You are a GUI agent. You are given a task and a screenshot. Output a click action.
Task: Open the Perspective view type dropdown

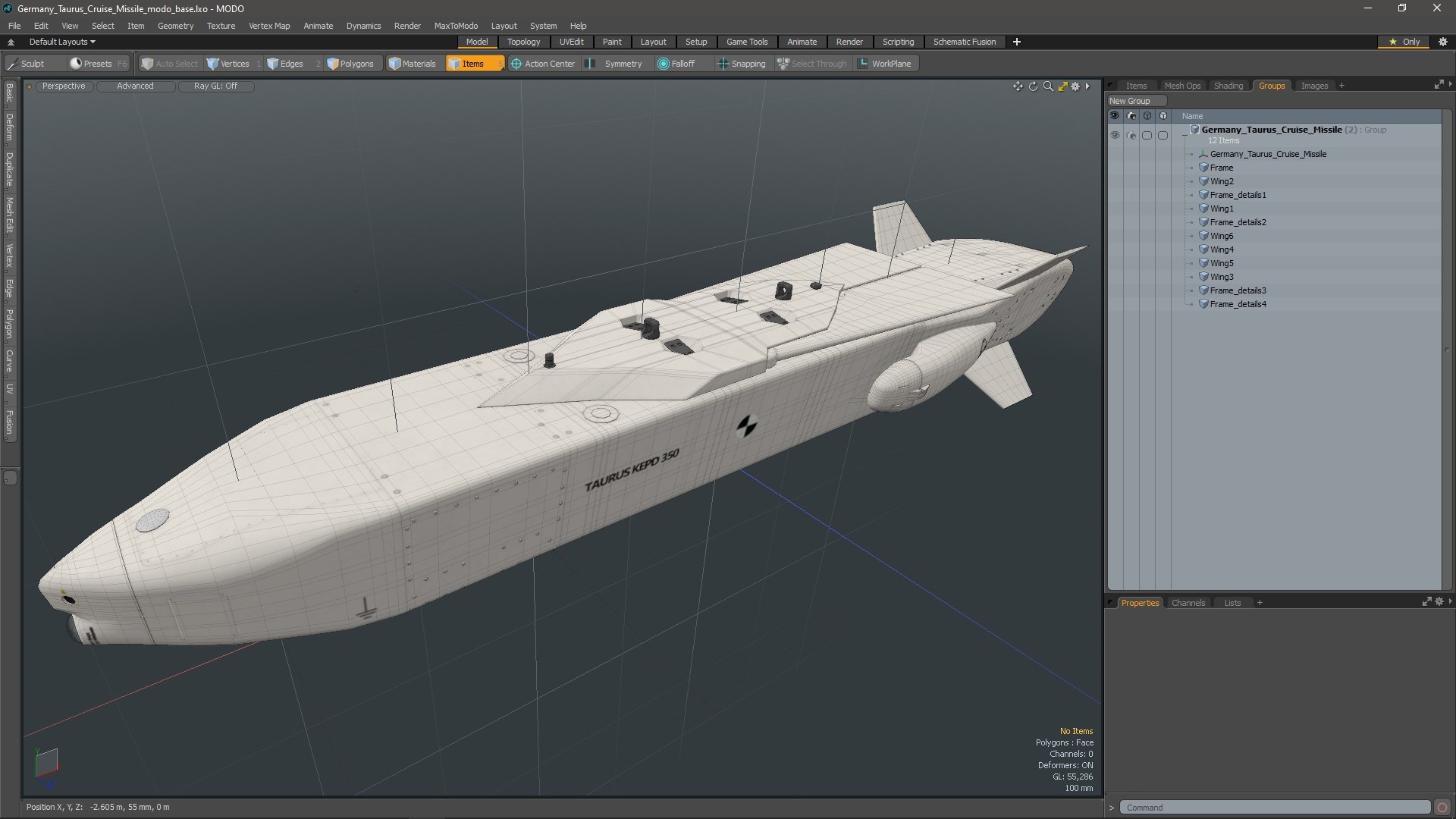pos(64,86)
